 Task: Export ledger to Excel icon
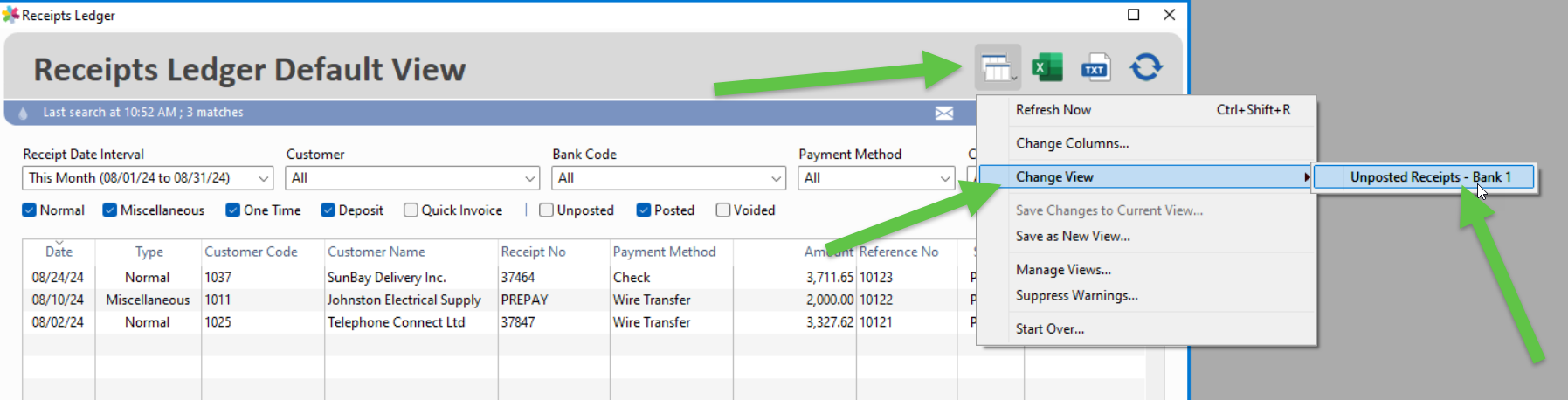point(1046,67)
